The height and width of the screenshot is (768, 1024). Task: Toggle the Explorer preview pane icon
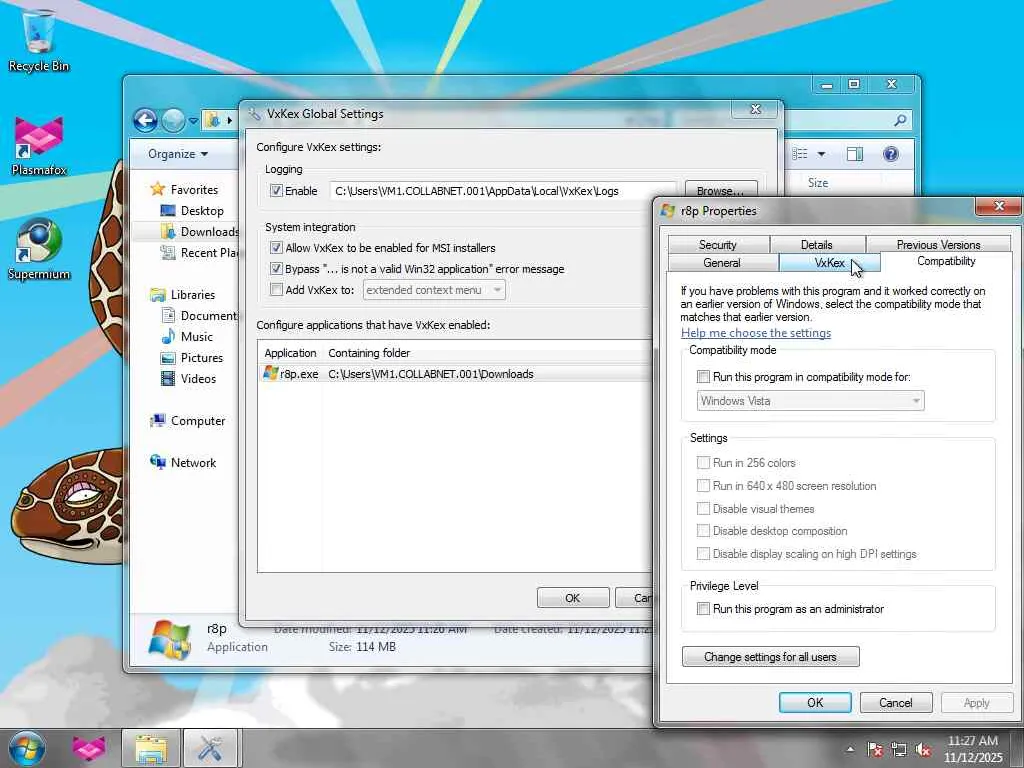pyautogui.click(x=855, y=154)
